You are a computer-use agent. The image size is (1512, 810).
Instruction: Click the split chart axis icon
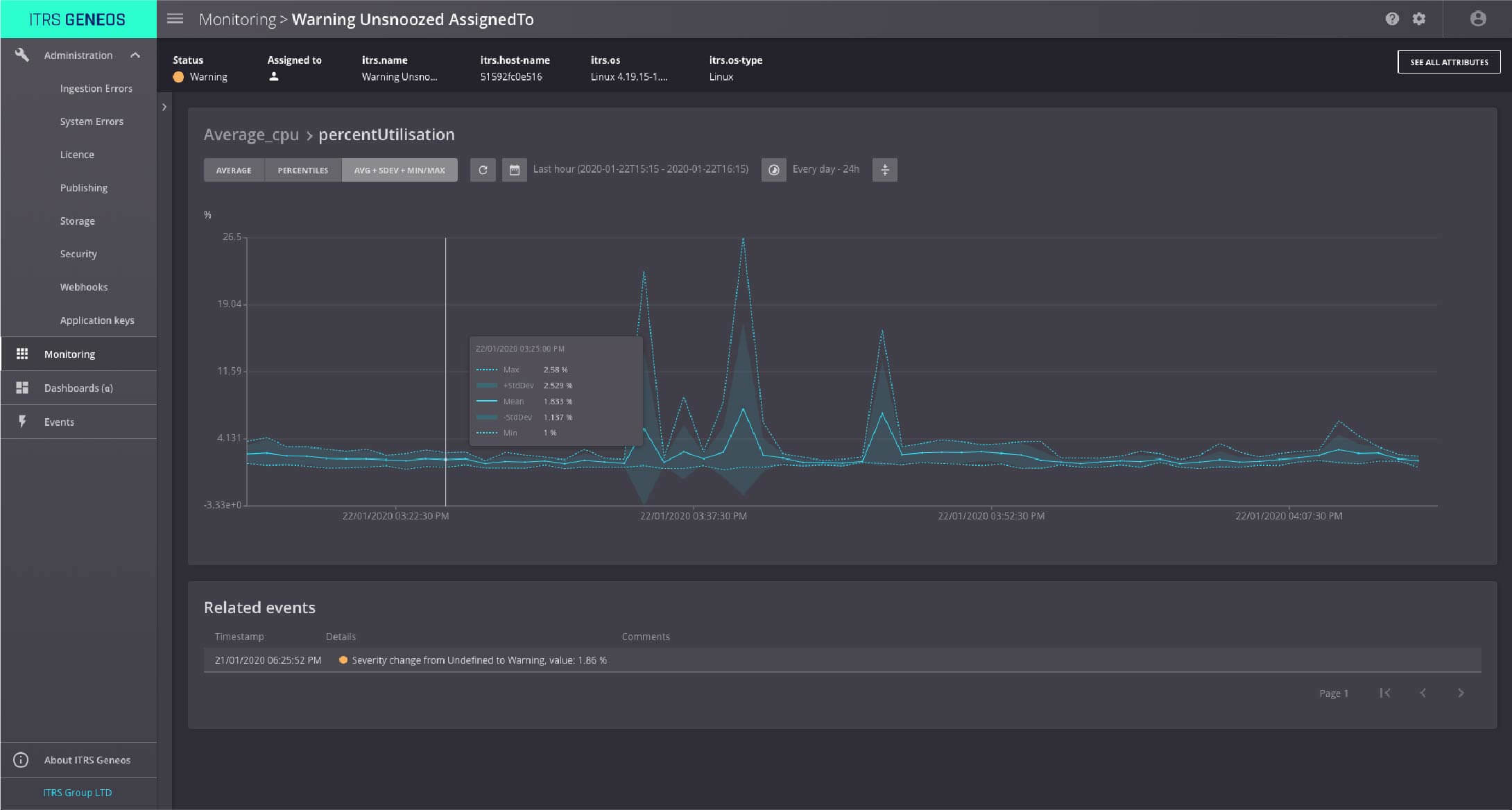[x=884, y=170]
